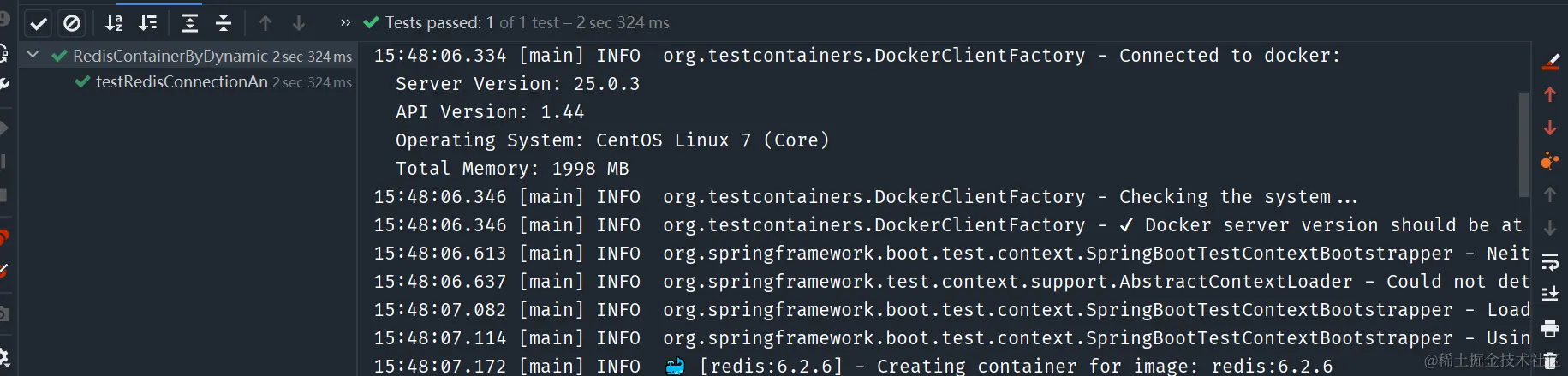Click the red down-arrow stack trace icon

[x=1550, y=128]
